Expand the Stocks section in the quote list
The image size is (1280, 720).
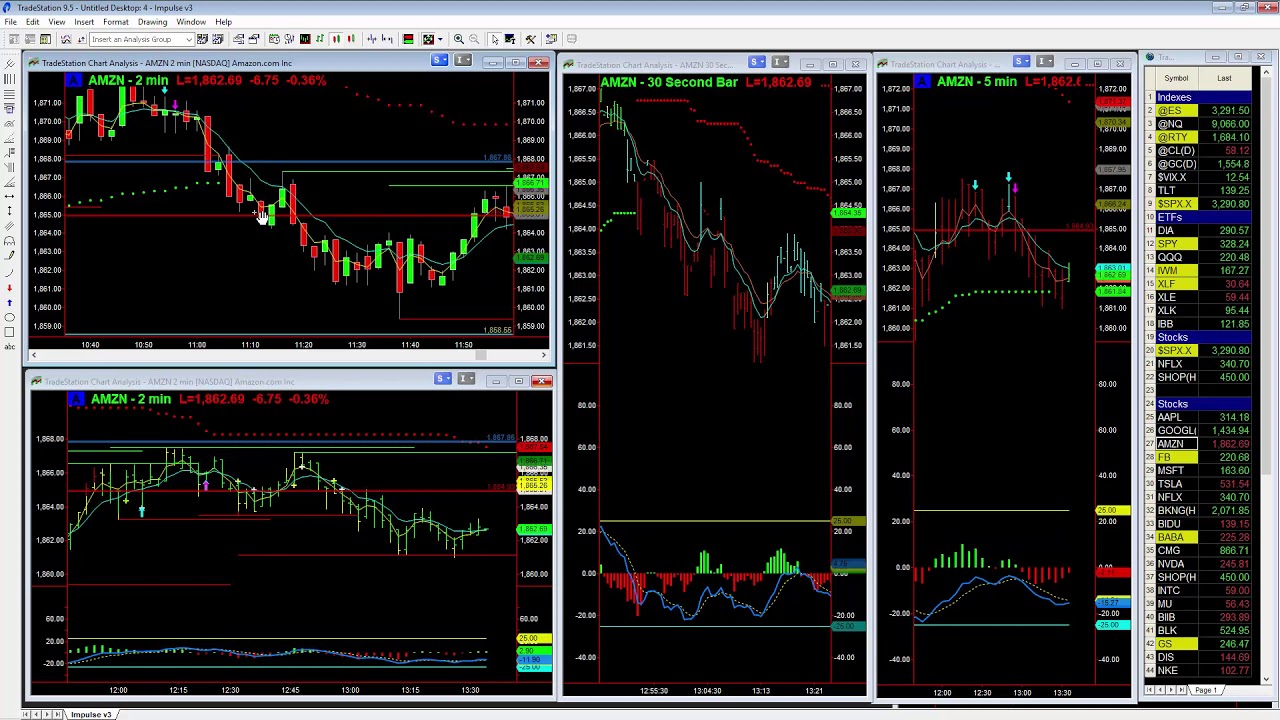pos(1172,403)
